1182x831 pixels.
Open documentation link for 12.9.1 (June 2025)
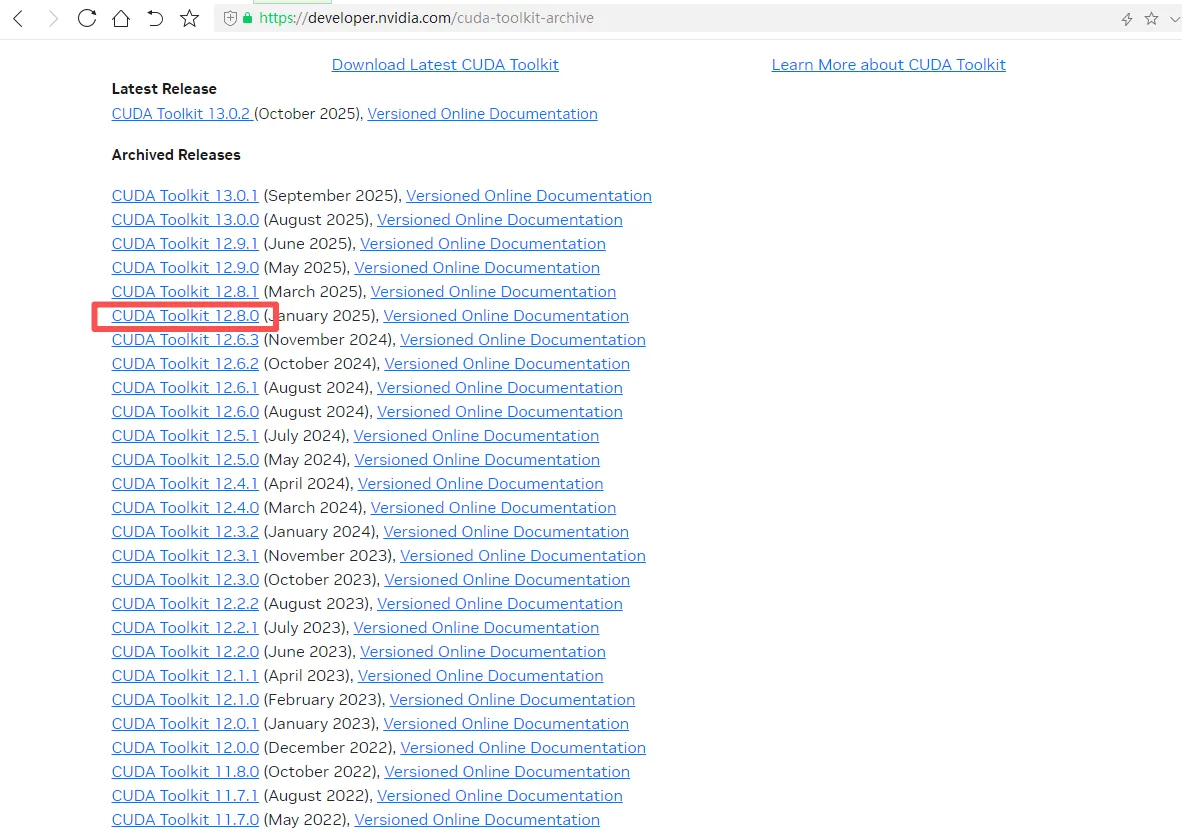482,244
